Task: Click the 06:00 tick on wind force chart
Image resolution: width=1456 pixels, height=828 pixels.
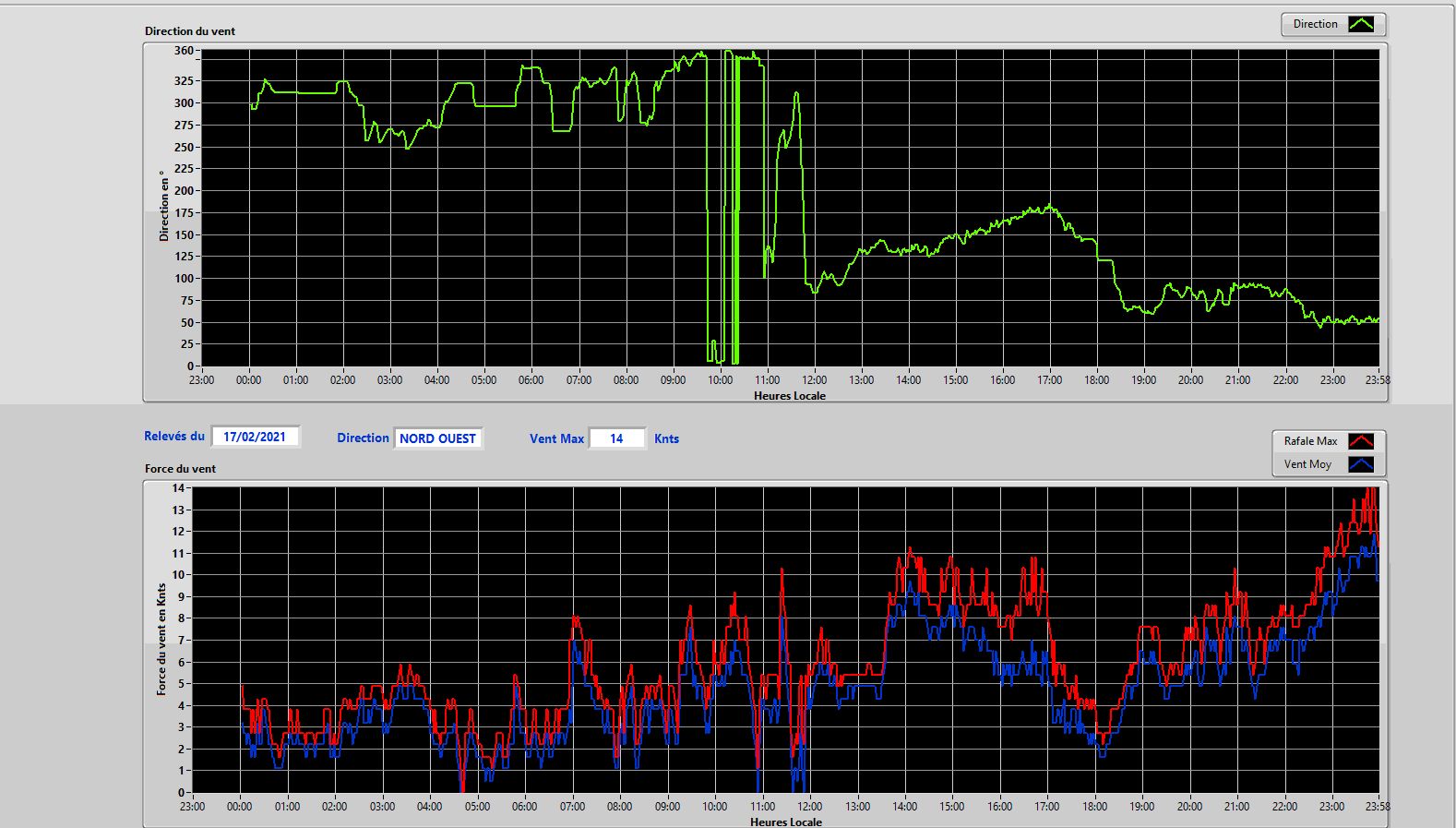Action: [524, 807]
